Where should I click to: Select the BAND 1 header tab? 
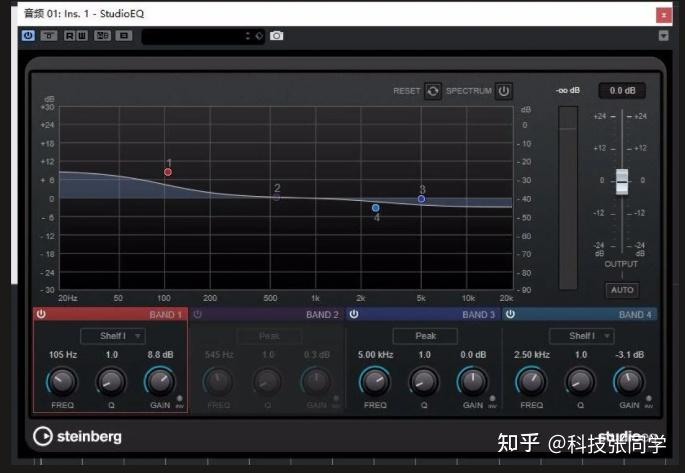(111, 314)
